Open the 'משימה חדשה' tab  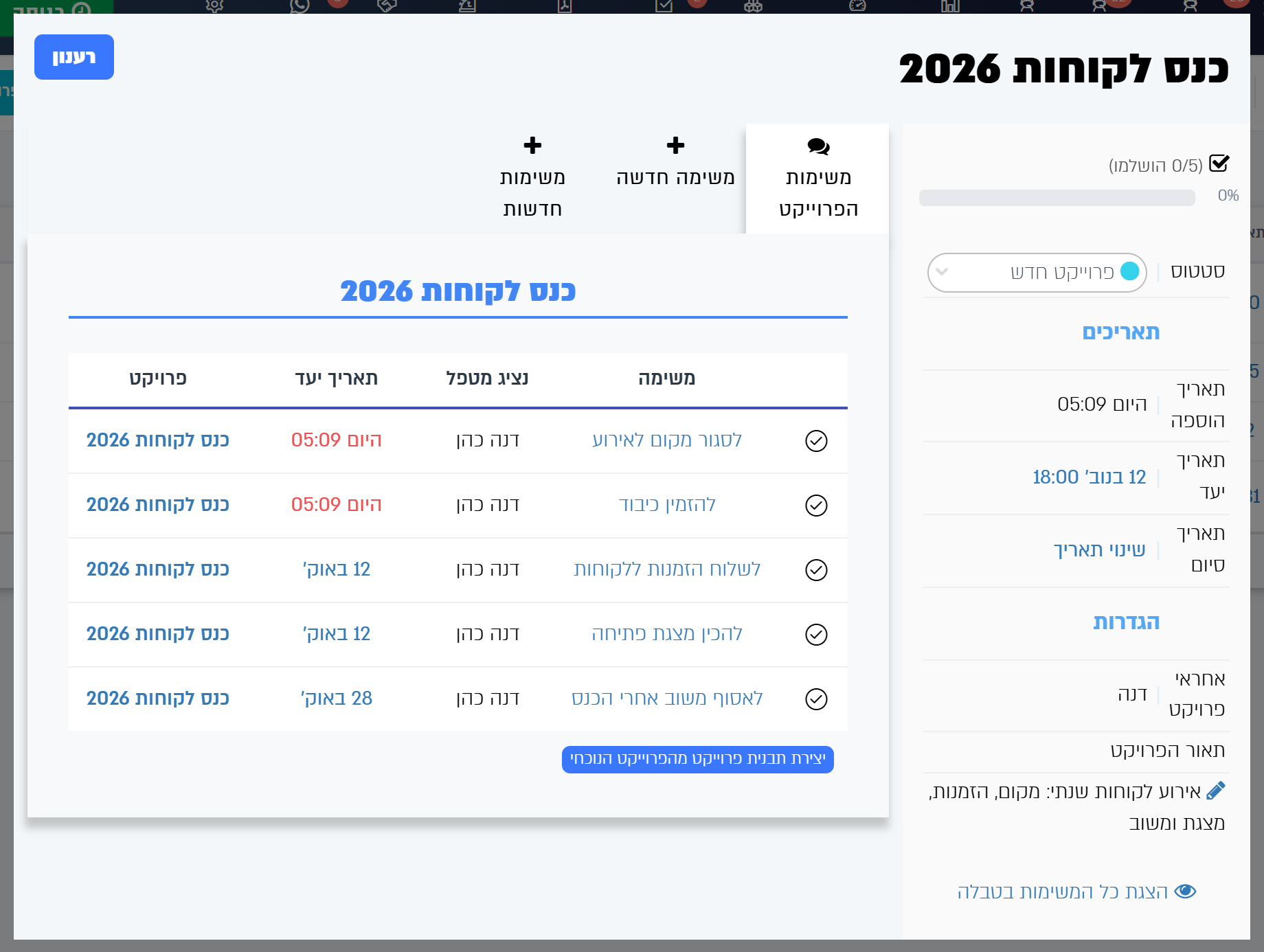pyautogui.click(x=675, y=162)
